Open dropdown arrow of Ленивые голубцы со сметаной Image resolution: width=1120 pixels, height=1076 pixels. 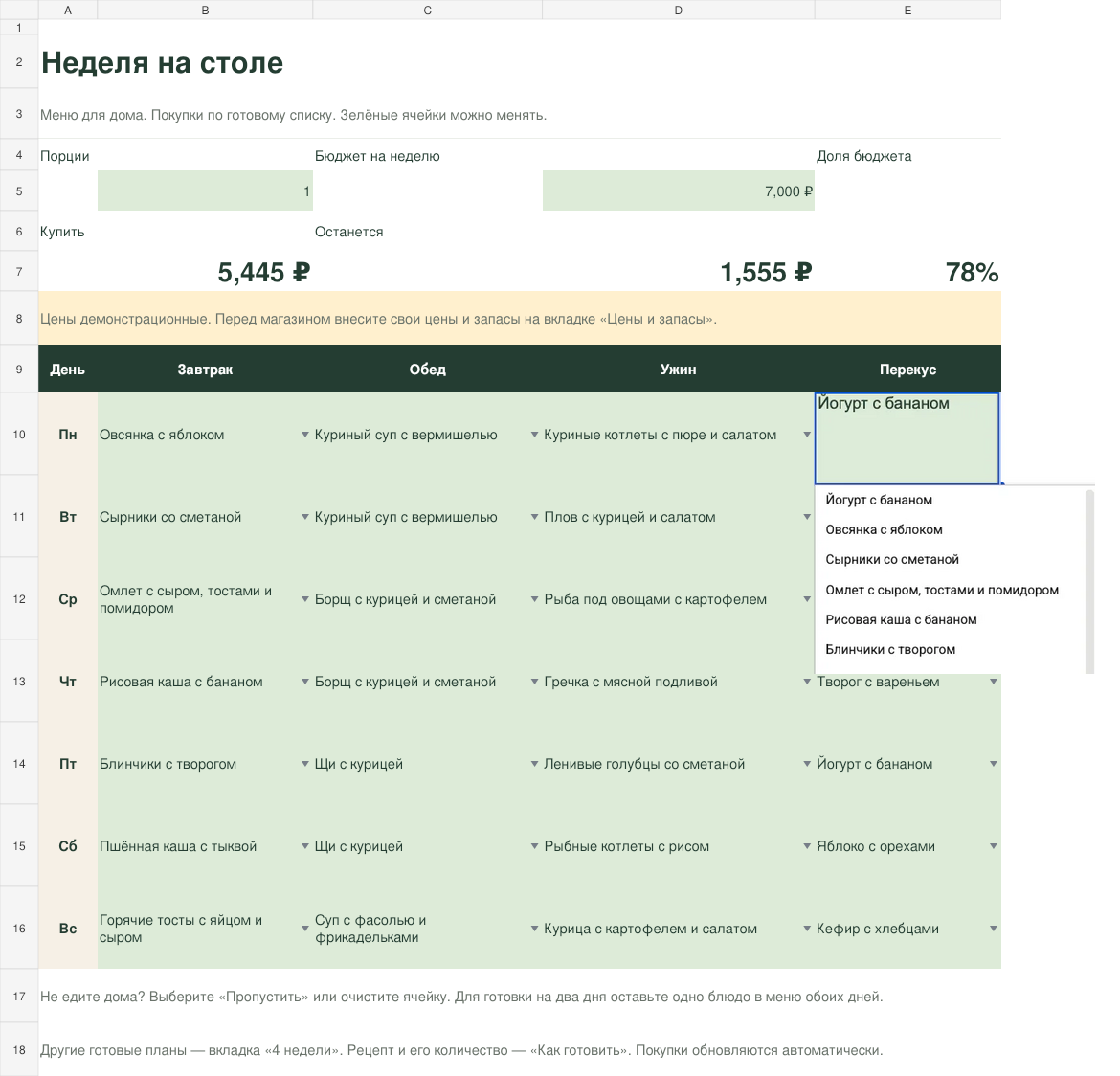click(807, 764)
